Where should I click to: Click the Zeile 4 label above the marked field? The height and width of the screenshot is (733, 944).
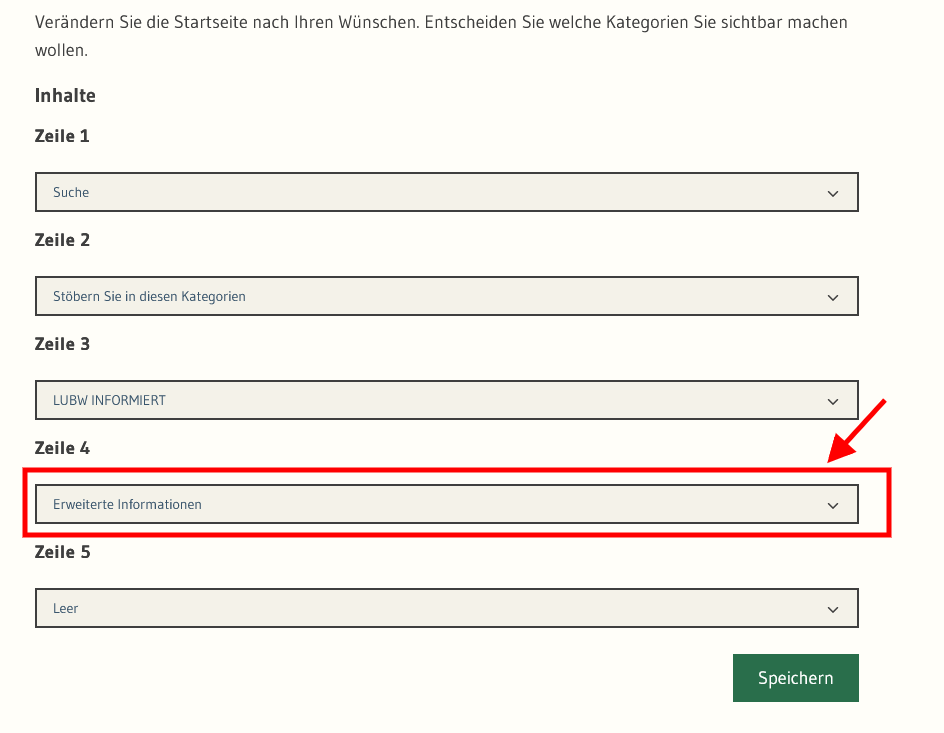pos(62,447)
